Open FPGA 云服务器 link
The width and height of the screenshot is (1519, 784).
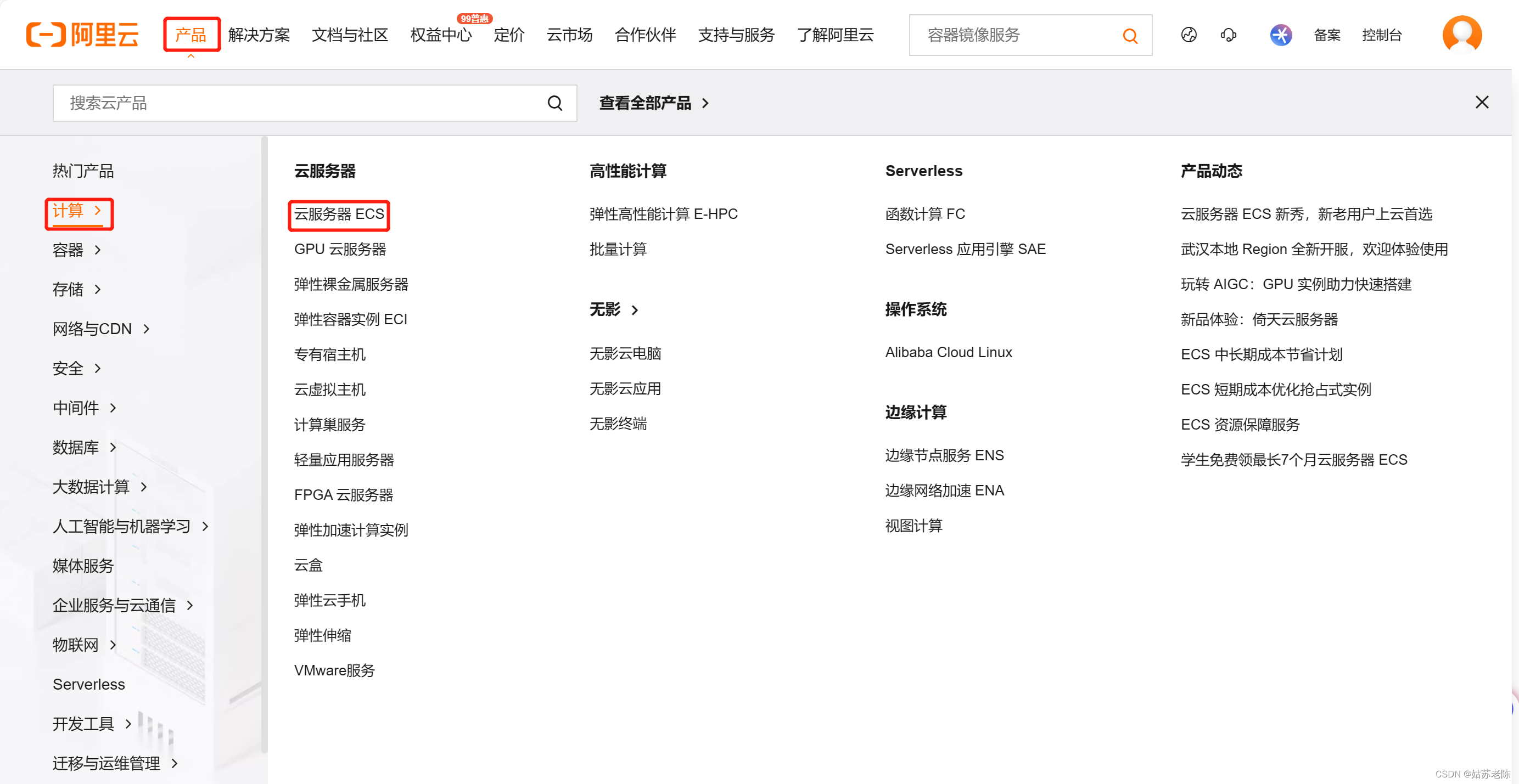point(344,495)
